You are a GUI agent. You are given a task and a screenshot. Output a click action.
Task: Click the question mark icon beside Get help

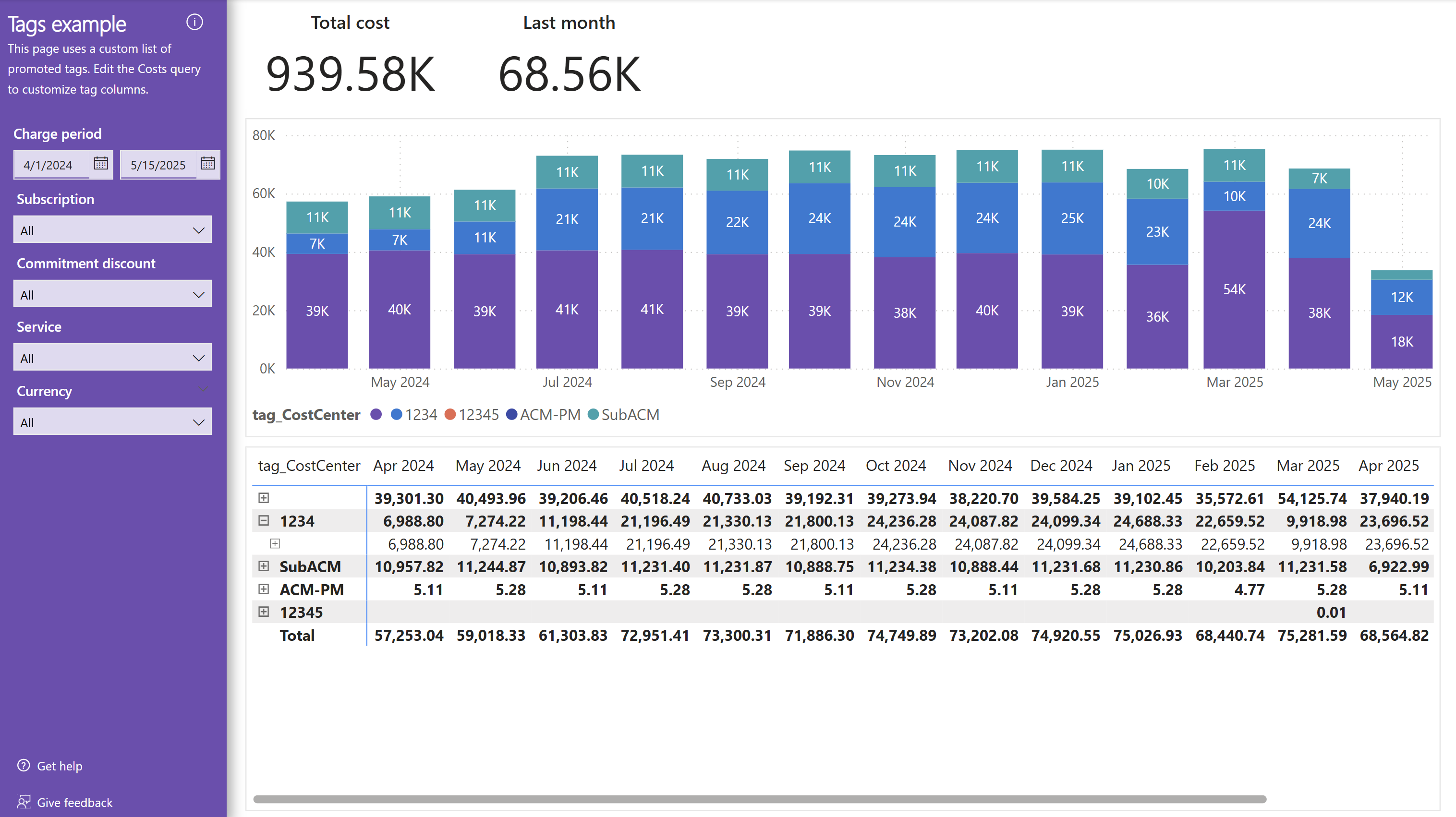(23, 766)
